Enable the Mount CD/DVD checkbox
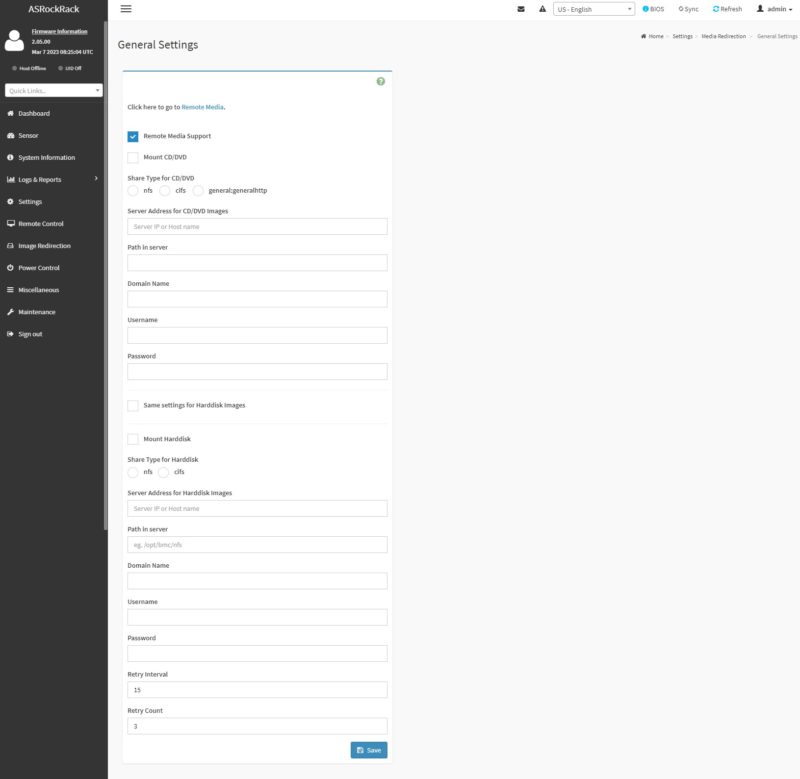The image size is (800, 779). pyautogui.click(x=133, y=158)
